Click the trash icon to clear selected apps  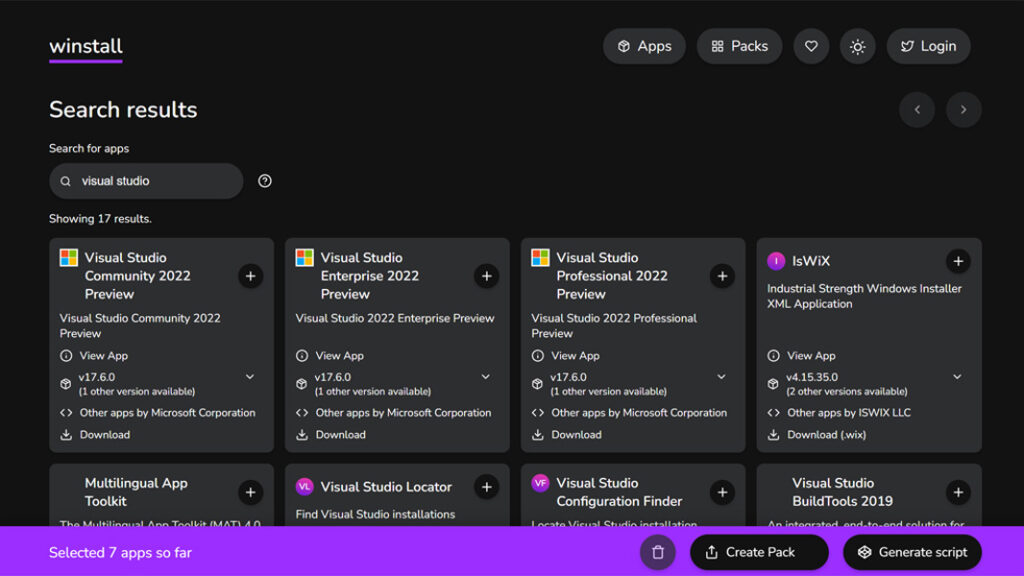656,551
